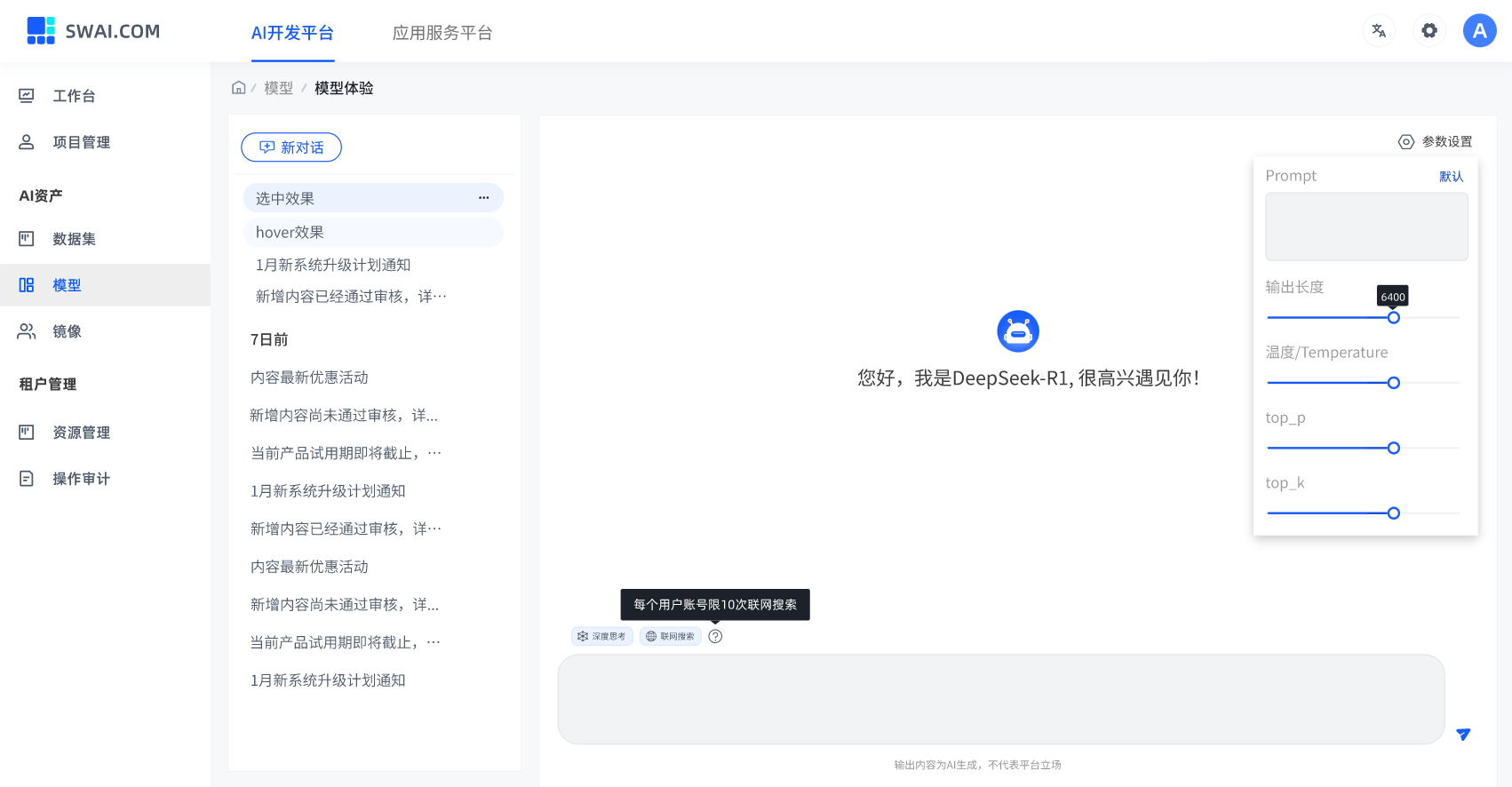This screenshot has width=1512, height=787.
Task: Click the 项目管理 person icon
Action: tap(27, 142)
